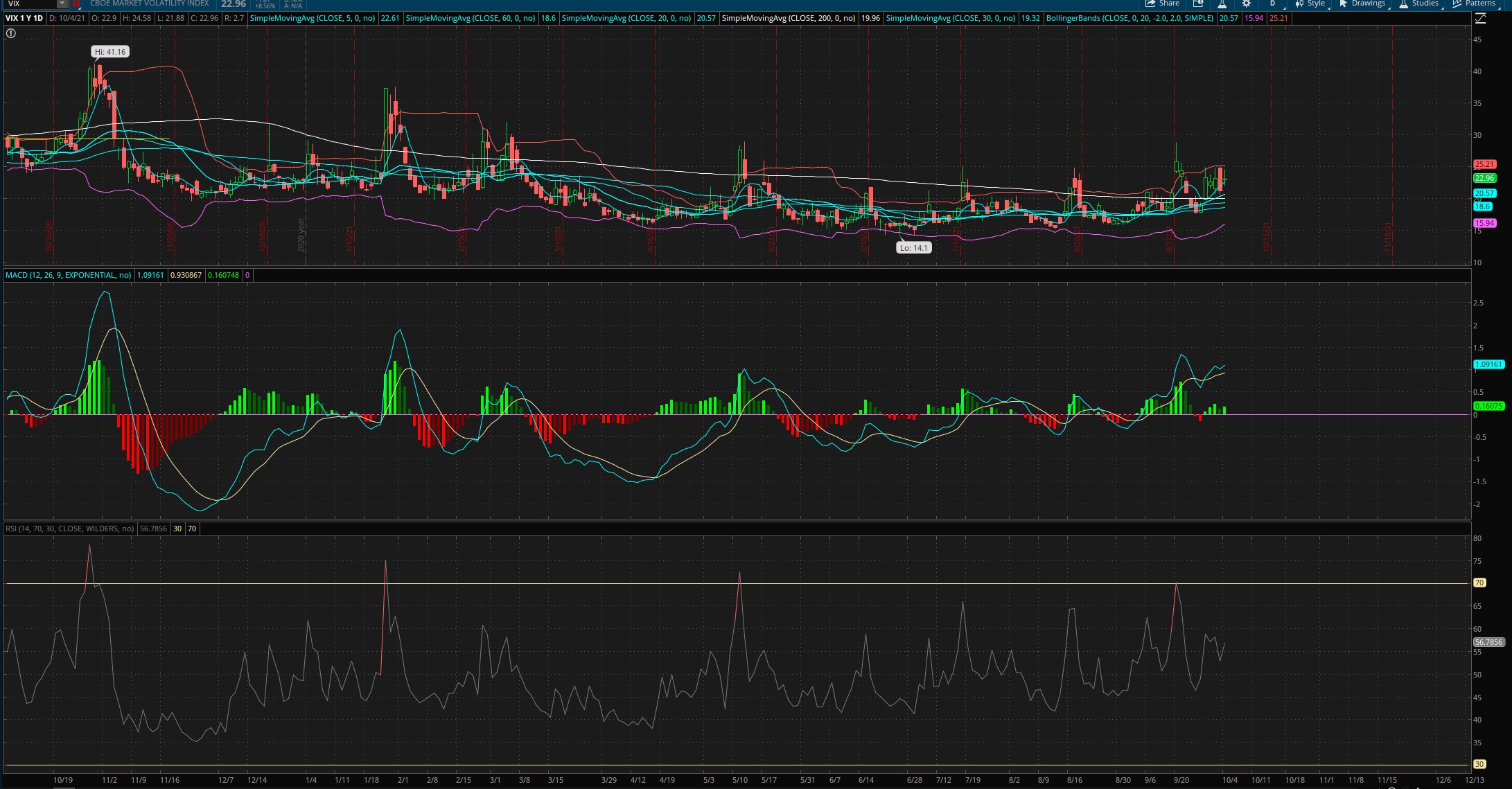1512x789 pixels.
Task: Click the exclamation info icon on chart
Action: [x=11, y=33]
